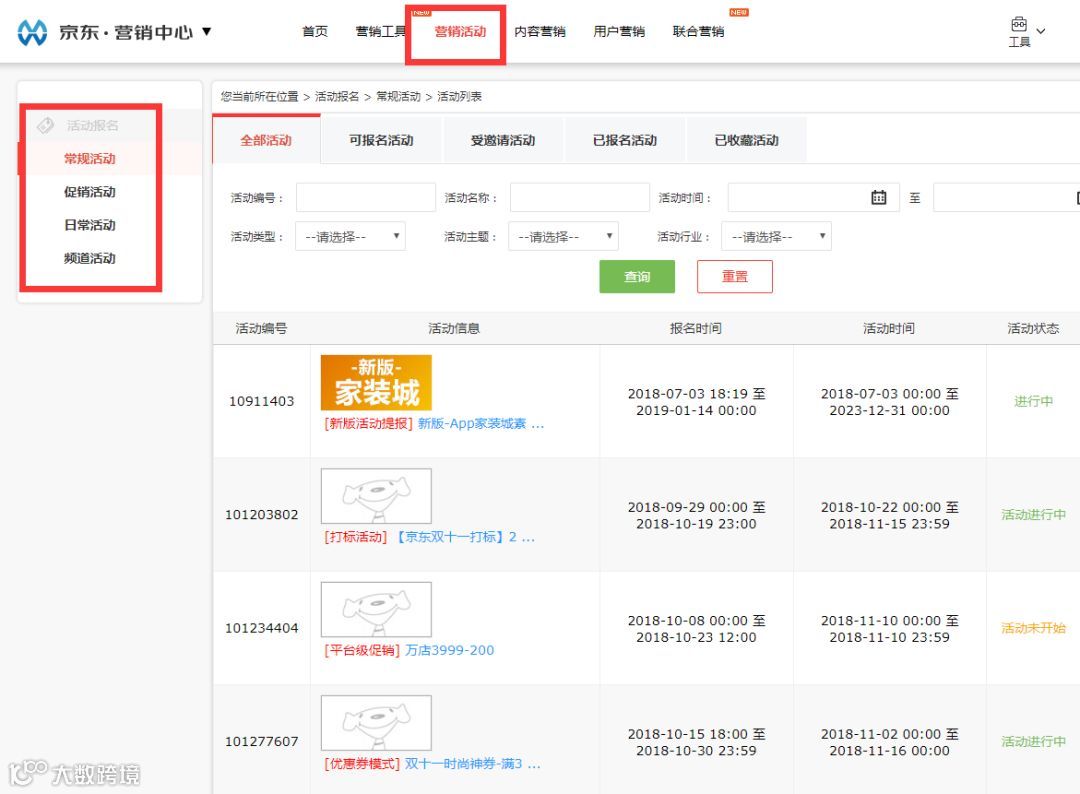Open the 活动类型 dropdown
This screenshot has width=1080, height=794.
pos(351,236)
